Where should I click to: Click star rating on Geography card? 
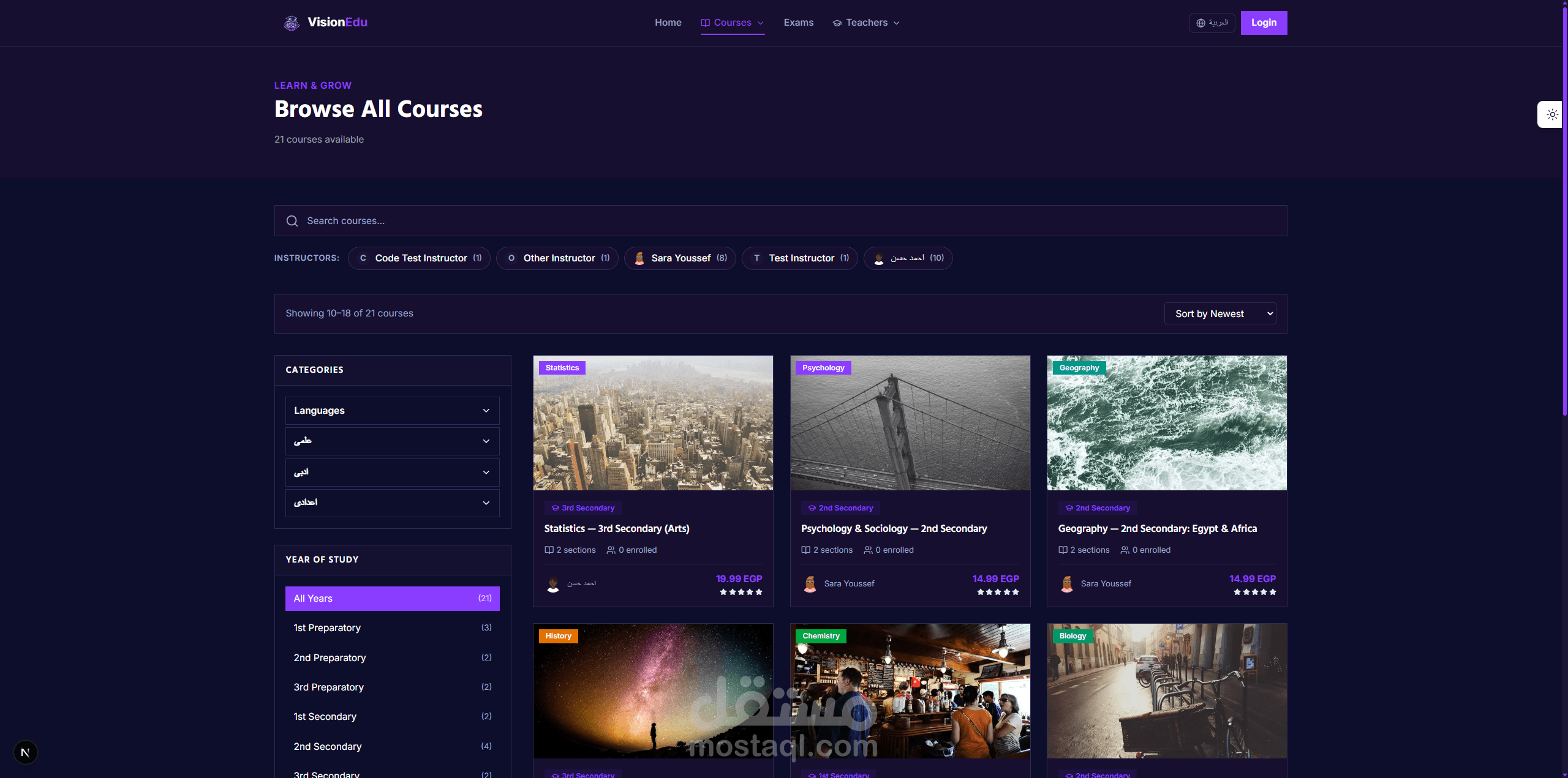1255,592
